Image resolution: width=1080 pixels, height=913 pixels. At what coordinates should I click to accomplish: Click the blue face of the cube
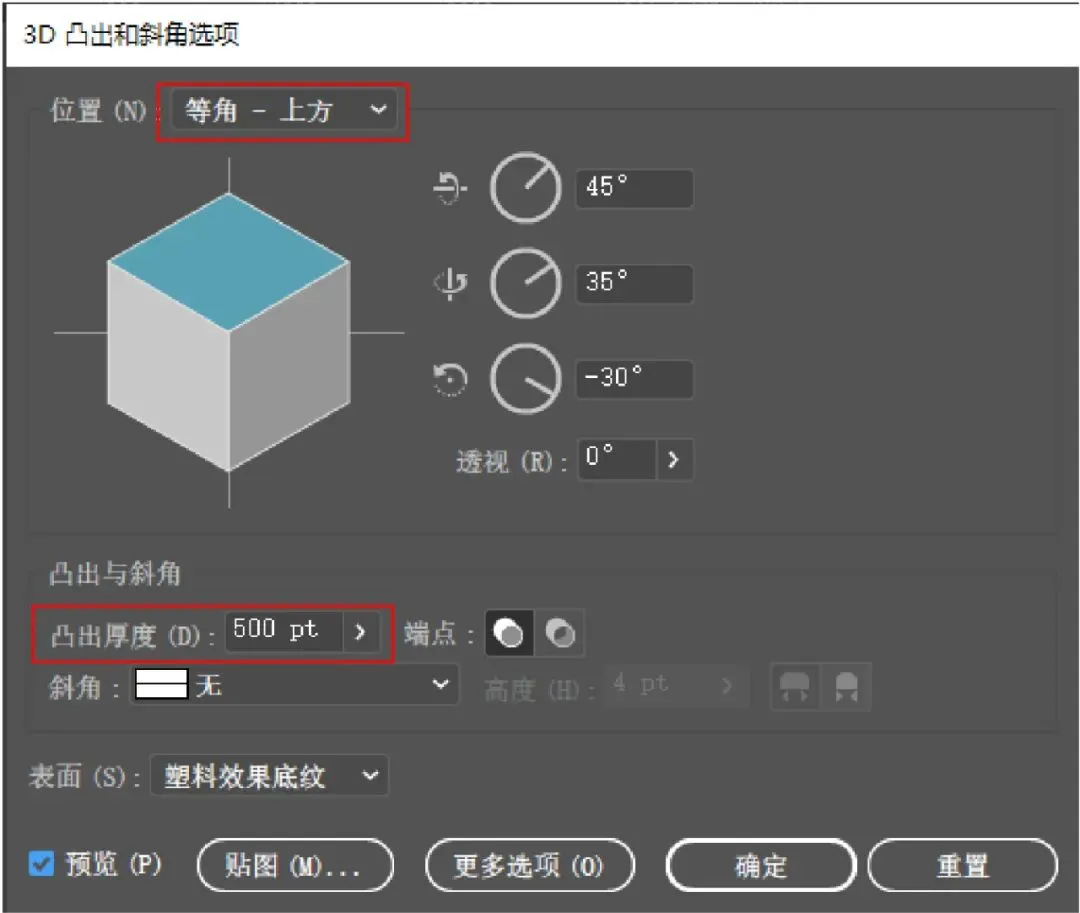[229, 261]
